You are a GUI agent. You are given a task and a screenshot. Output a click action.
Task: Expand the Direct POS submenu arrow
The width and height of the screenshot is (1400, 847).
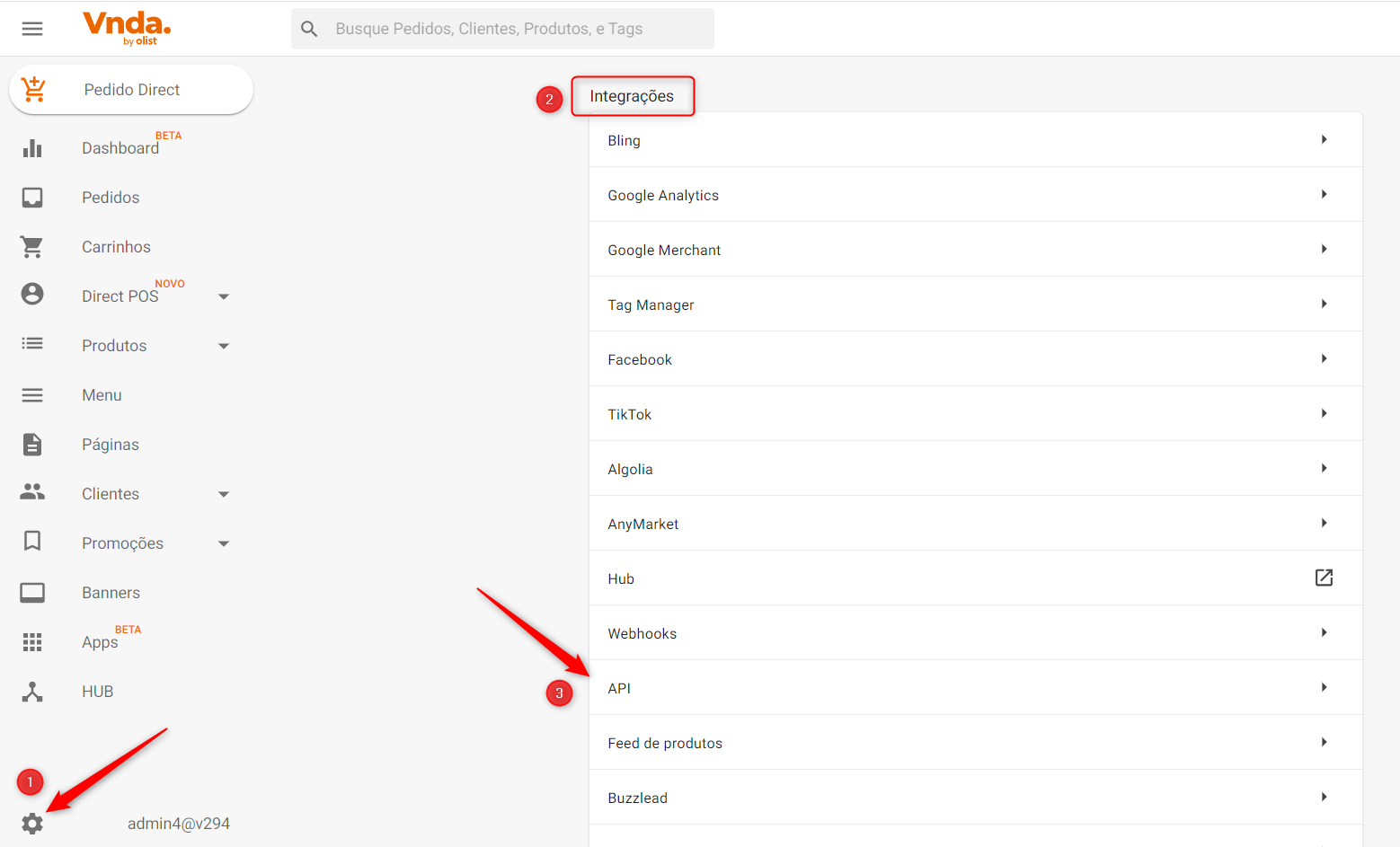tap(224, 296)
